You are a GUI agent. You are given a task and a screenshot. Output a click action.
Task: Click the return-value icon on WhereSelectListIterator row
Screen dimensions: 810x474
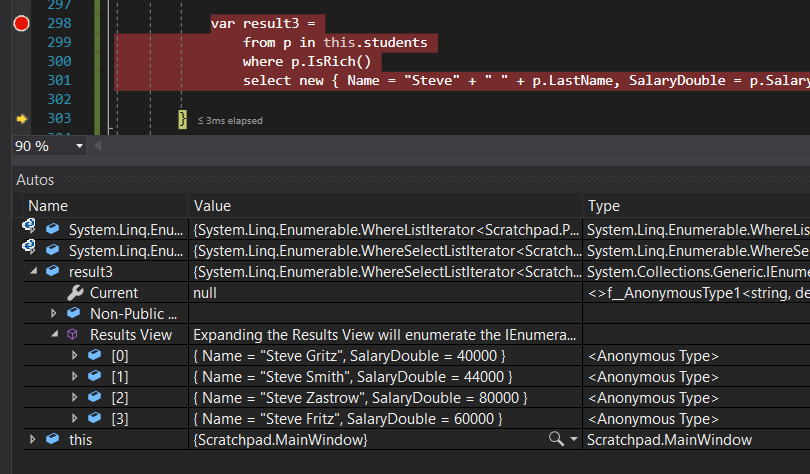coord(28,247)
